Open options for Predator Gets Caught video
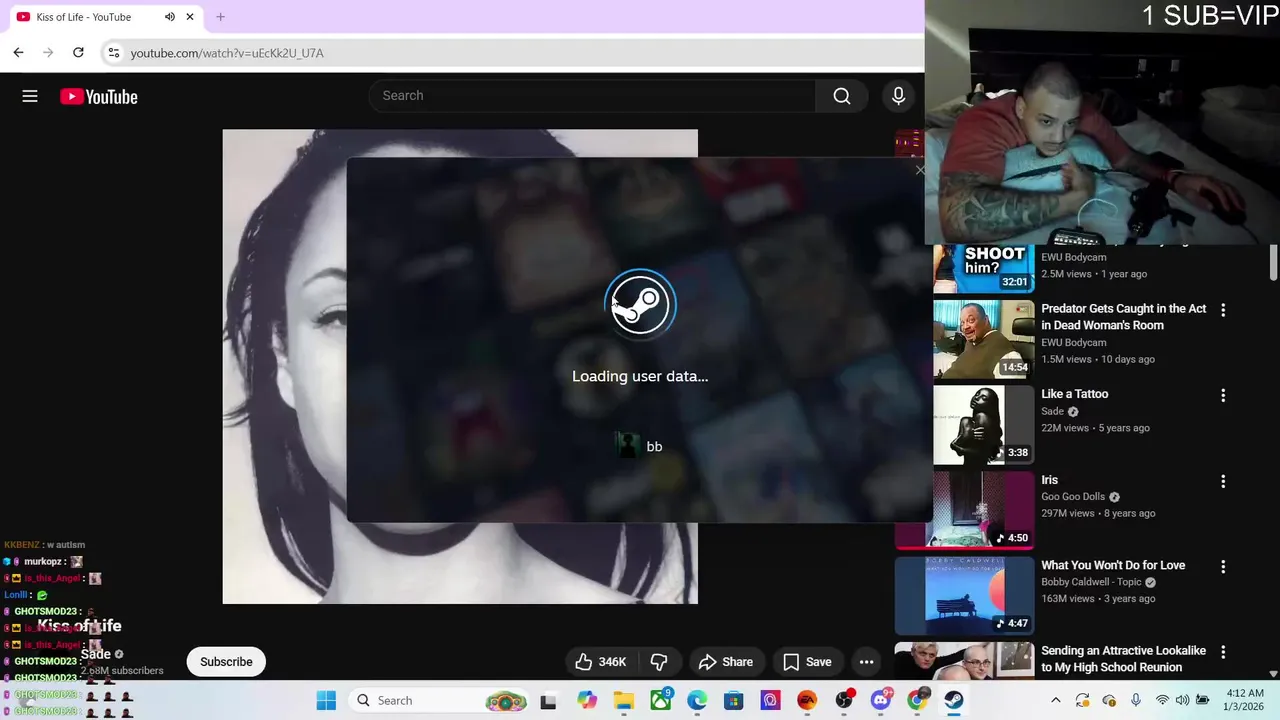 [x=1222, y=310]
